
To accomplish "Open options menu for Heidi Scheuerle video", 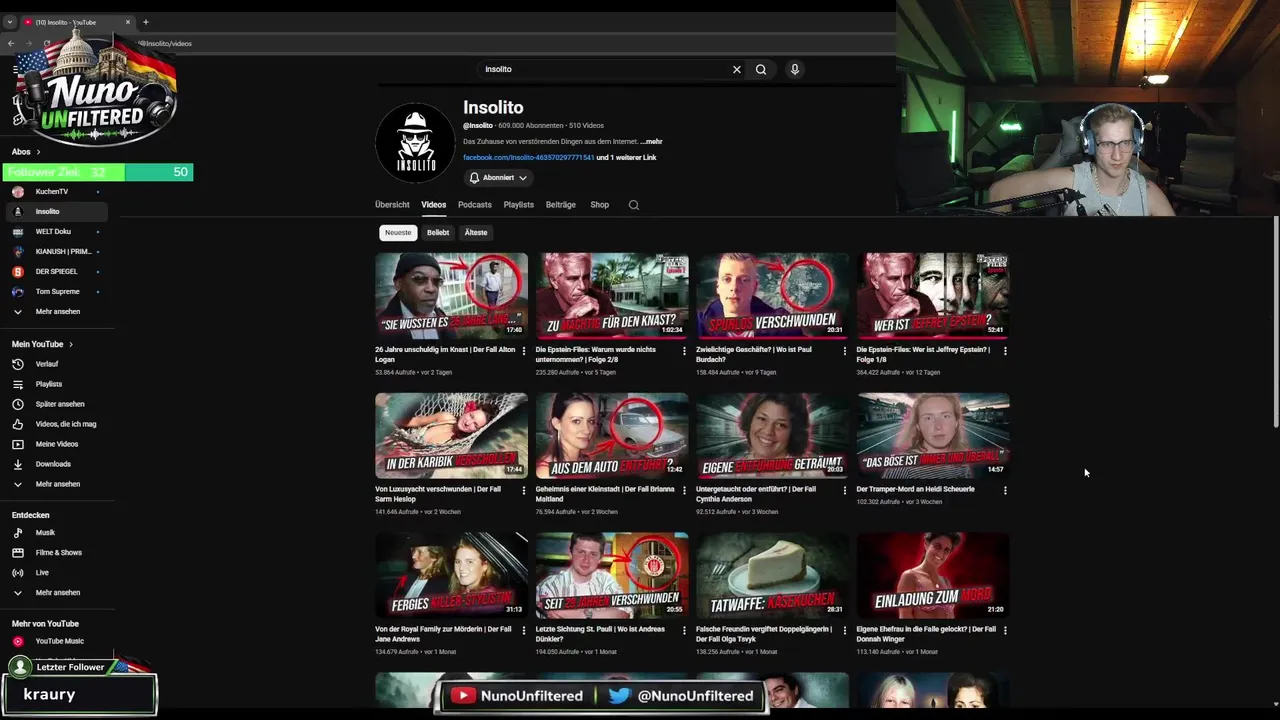I will tap(1005, 490).
